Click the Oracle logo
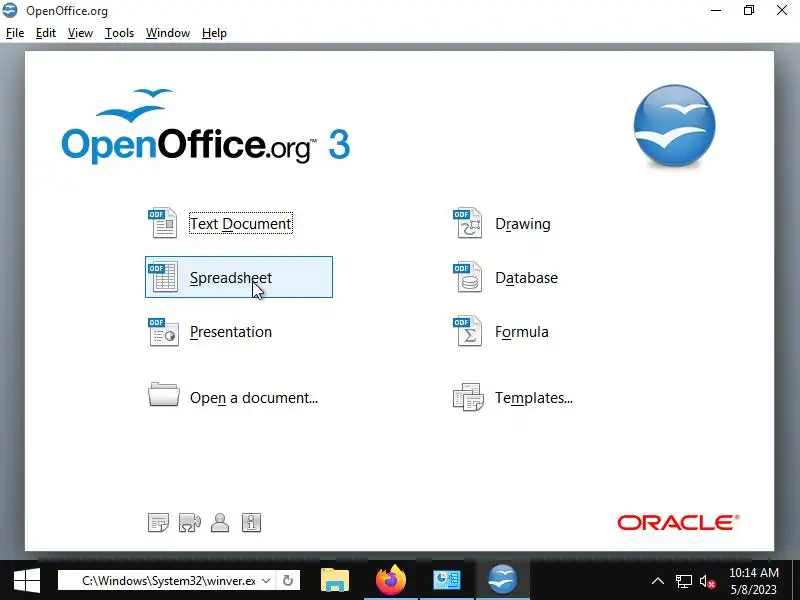Screen dimensions: 800x600 click(x=678, y=522)
